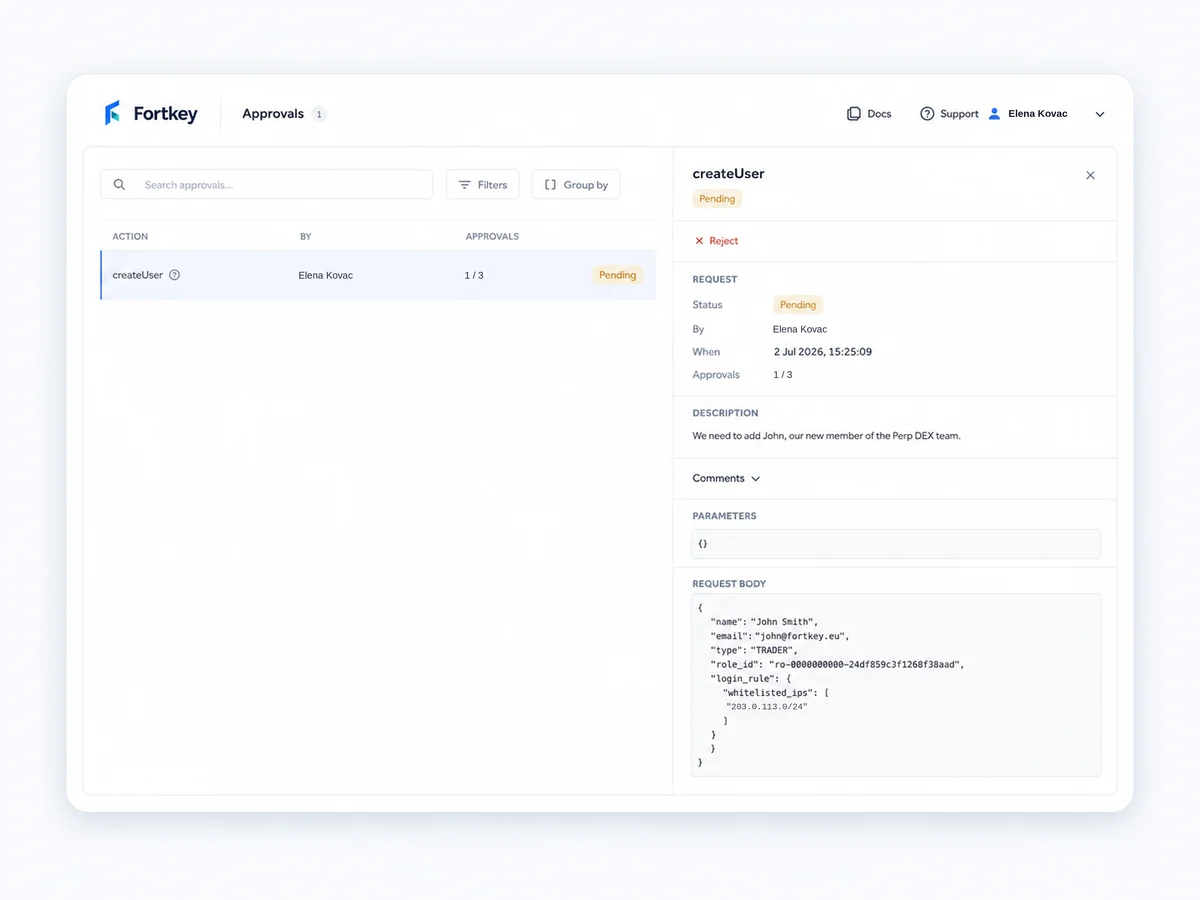This screenshot has height=900, width=1200.
Task: Open the Docs page
Action: [869, 114]
